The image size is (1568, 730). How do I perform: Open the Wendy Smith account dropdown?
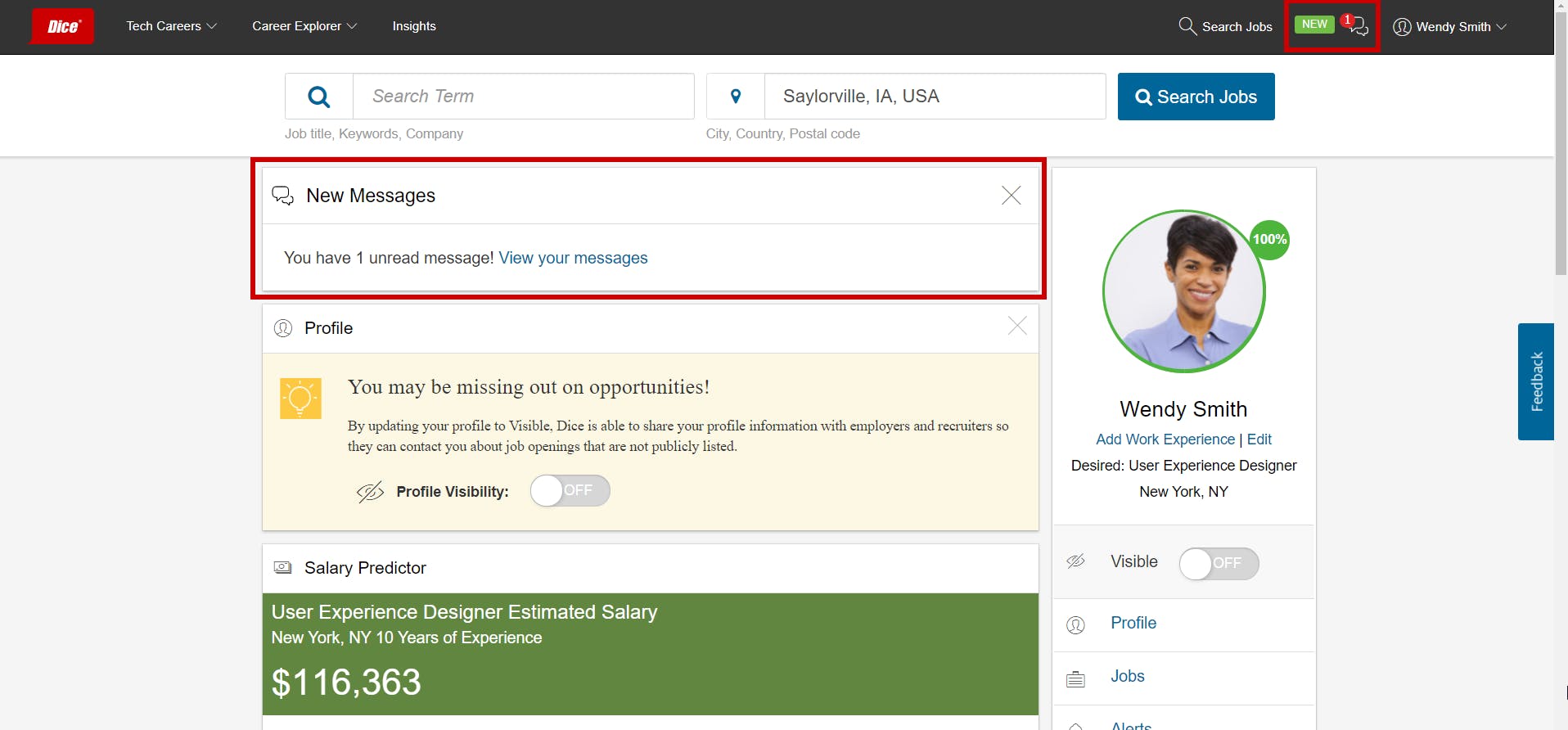click(x=1450, y=27)
